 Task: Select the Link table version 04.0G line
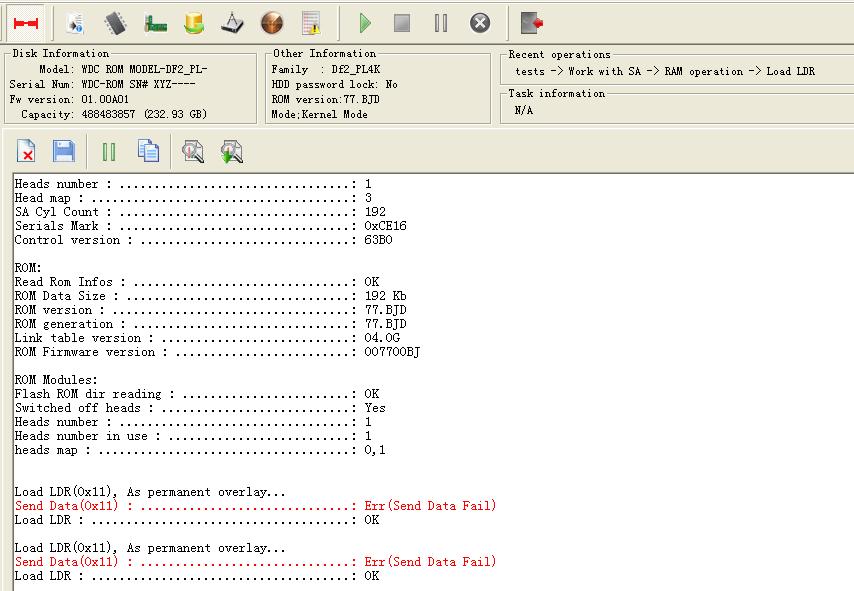point(207,338)
